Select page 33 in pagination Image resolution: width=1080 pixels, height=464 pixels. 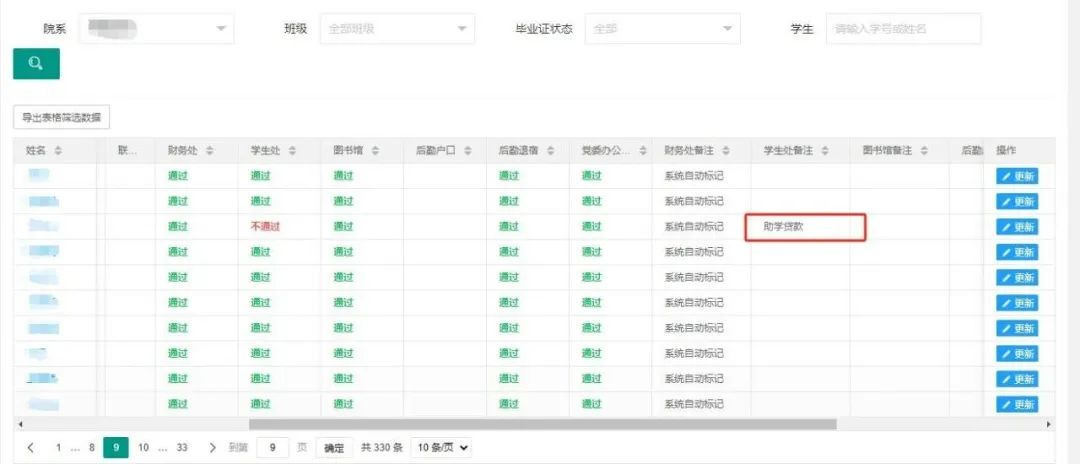(x=182, y=448)
